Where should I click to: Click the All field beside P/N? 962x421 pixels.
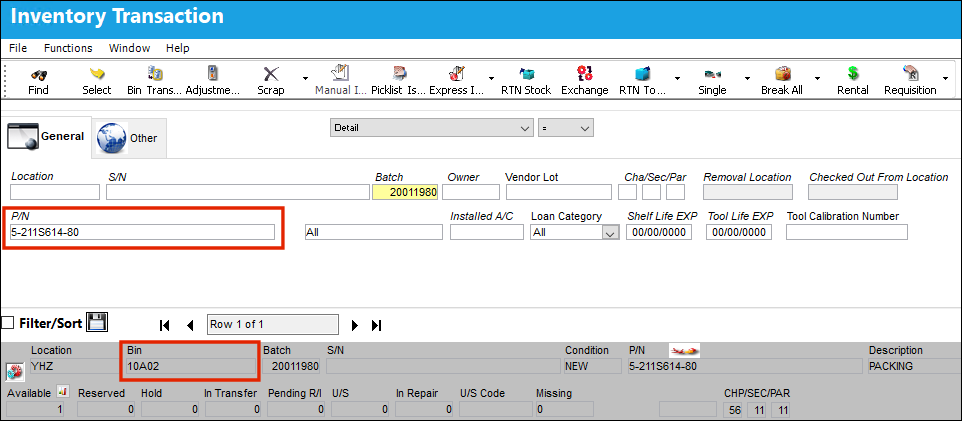coord(374,232)
